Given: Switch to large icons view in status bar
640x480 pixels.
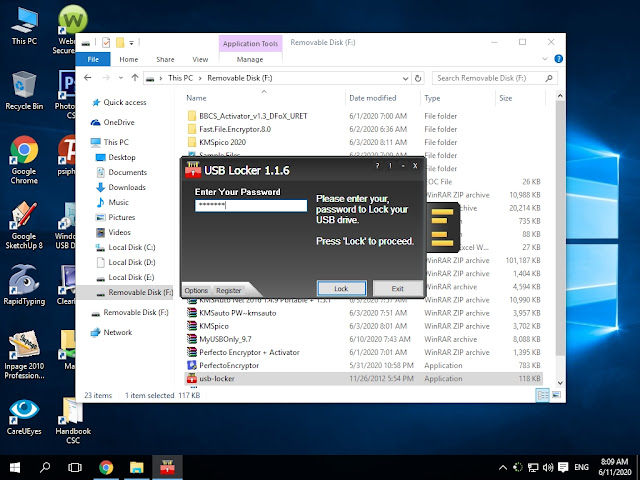Looking at the screenshot, I should (x=556, y=395).
